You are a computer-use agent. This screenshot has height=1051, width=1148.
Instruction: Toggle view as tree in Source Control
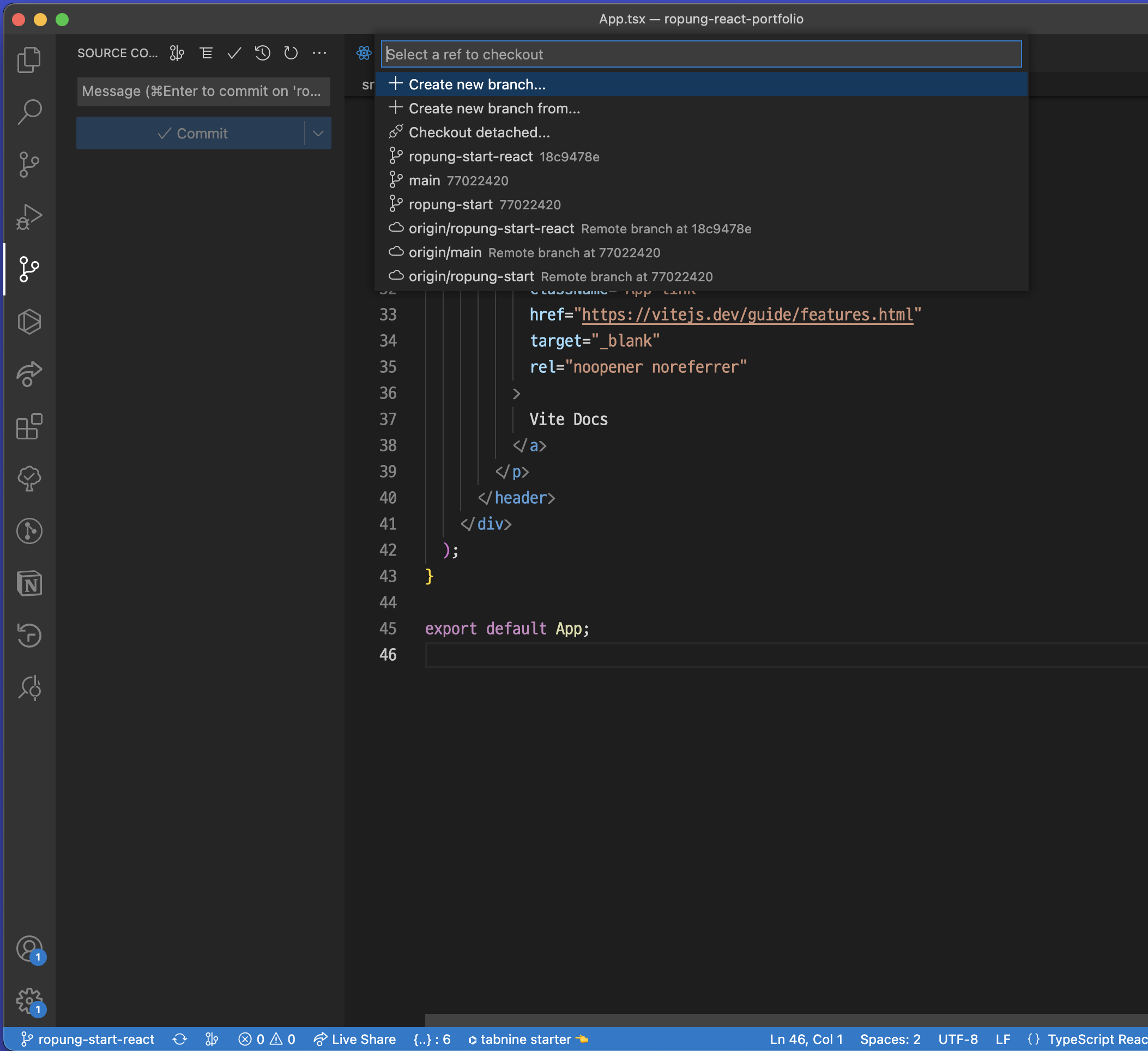click(206, 53)
